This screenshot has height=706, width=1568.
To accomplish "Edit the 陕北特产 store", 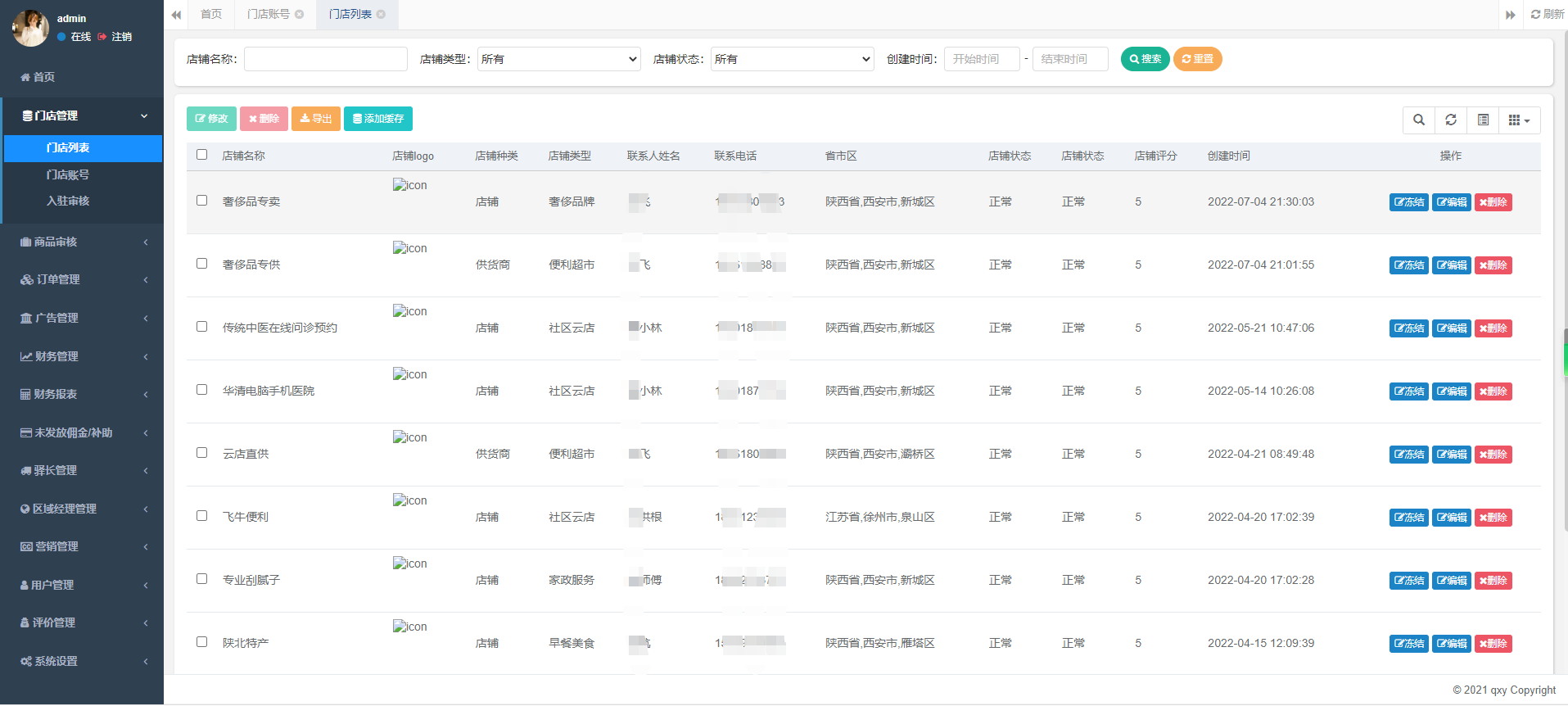I will click(x=1451, y=644).
